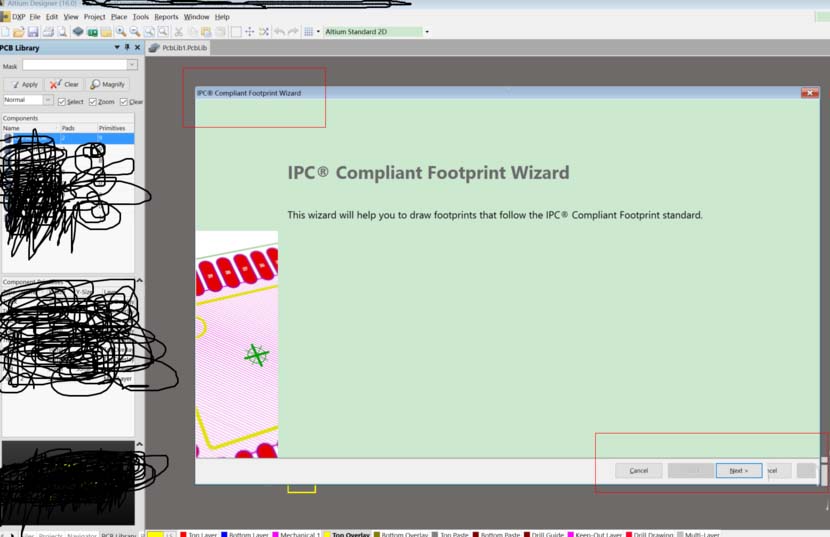The width and height of the screenshot is (830, 537).
Task: Toggle the Zoom checkbox in PCB Library
Action: [93, 102]
